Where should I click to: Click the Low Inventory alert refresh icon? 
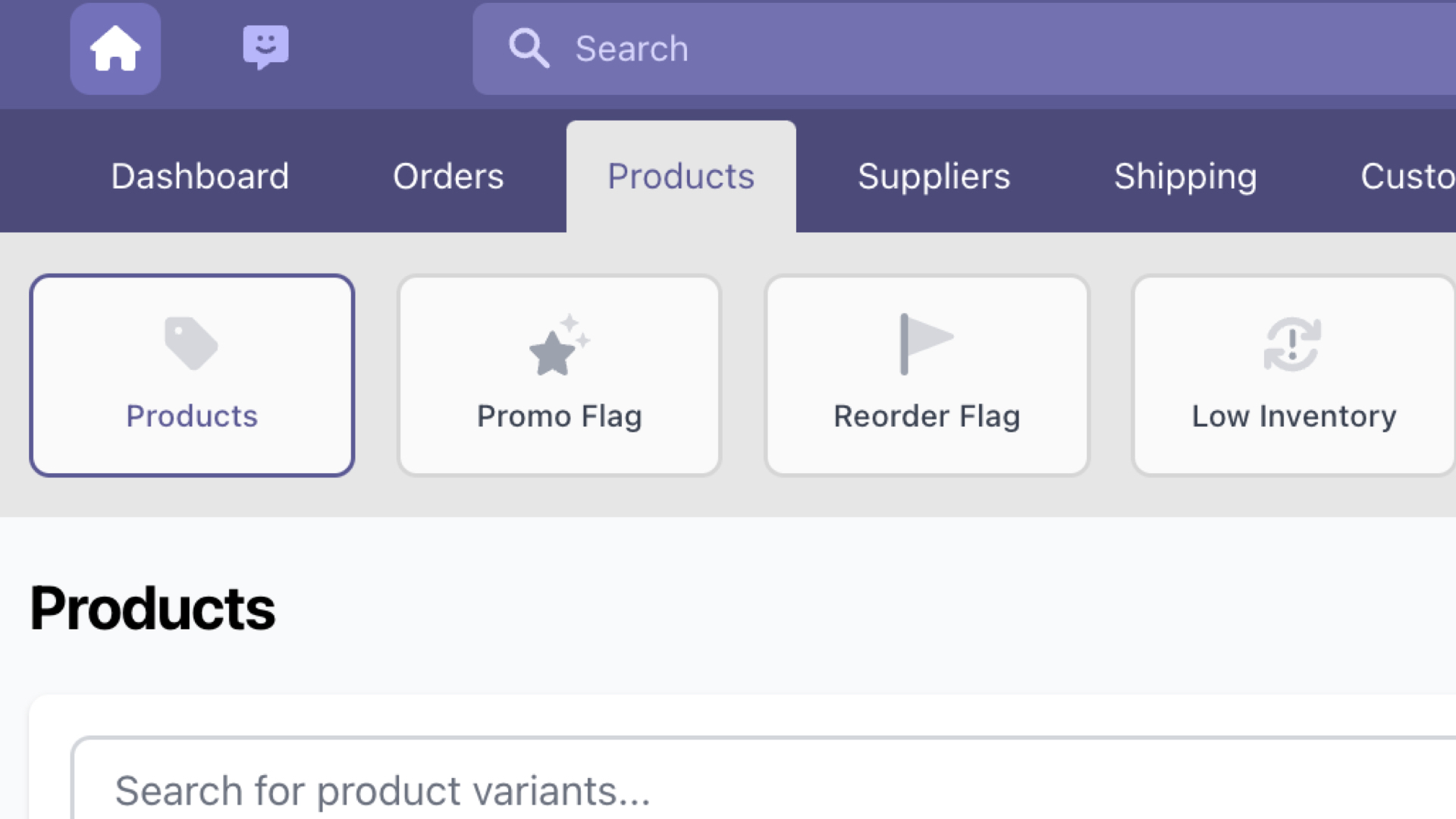click(1292, 344)
